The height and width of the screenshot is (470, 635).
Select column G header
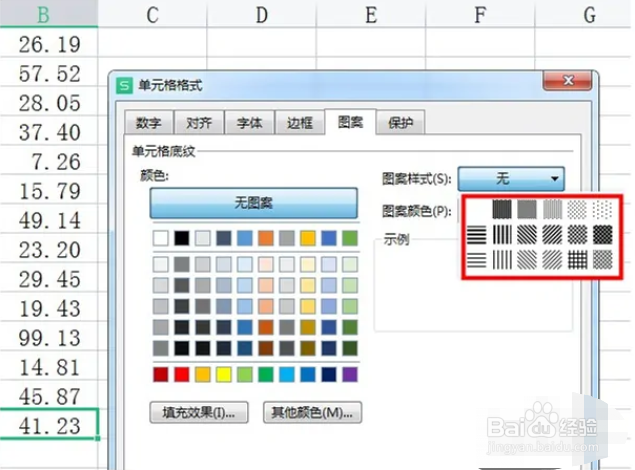(585, 15)
